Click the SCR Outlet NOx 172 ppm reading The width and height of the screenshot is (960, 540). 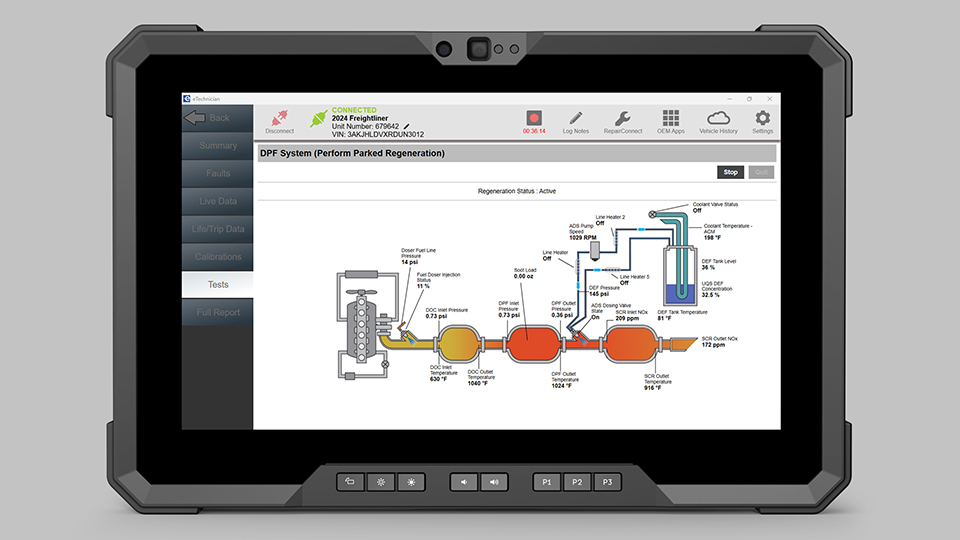click(719, 342)
